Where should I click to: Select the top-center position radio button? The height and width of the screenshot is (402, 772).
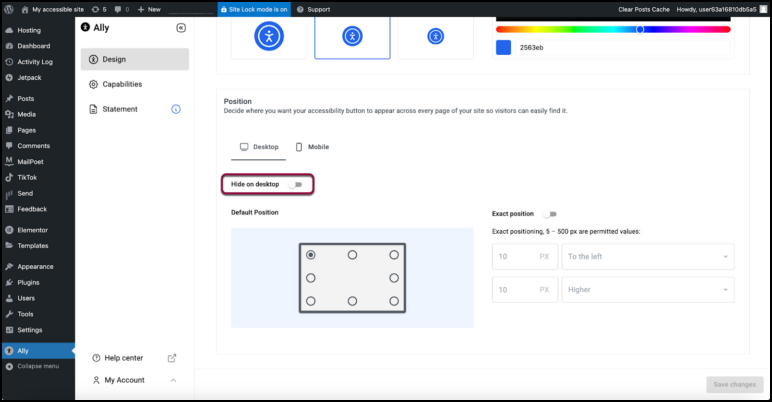click(x=352, y=255)
